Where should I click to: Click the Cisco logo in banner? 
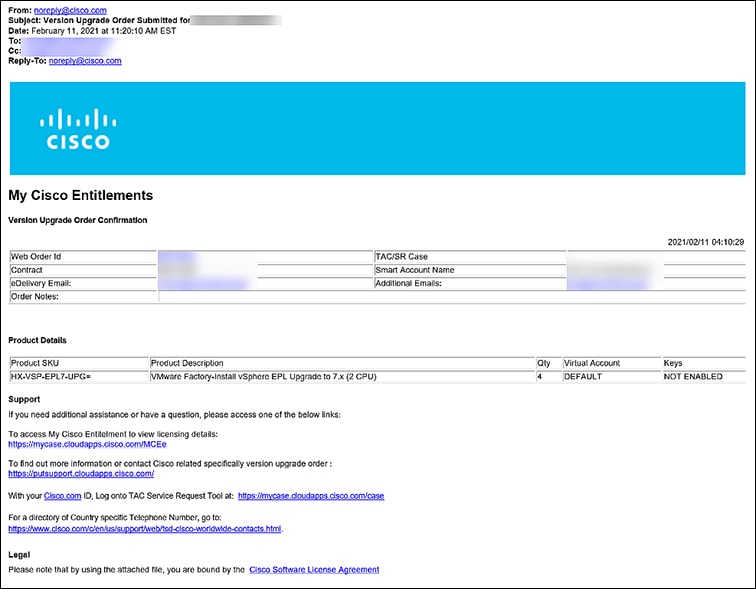point(78,128)
